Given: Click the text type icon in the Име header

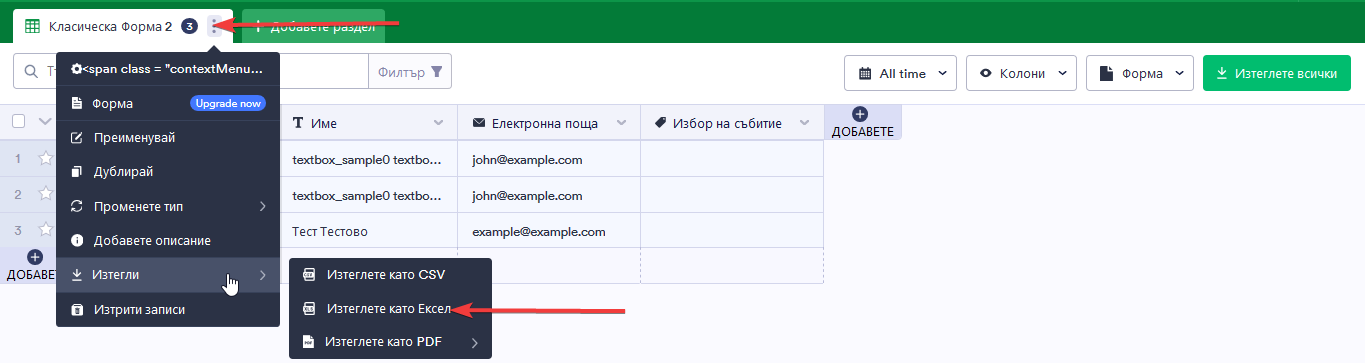Looking at the screenshot, I should pyautogui.click(x=298, y=123).
